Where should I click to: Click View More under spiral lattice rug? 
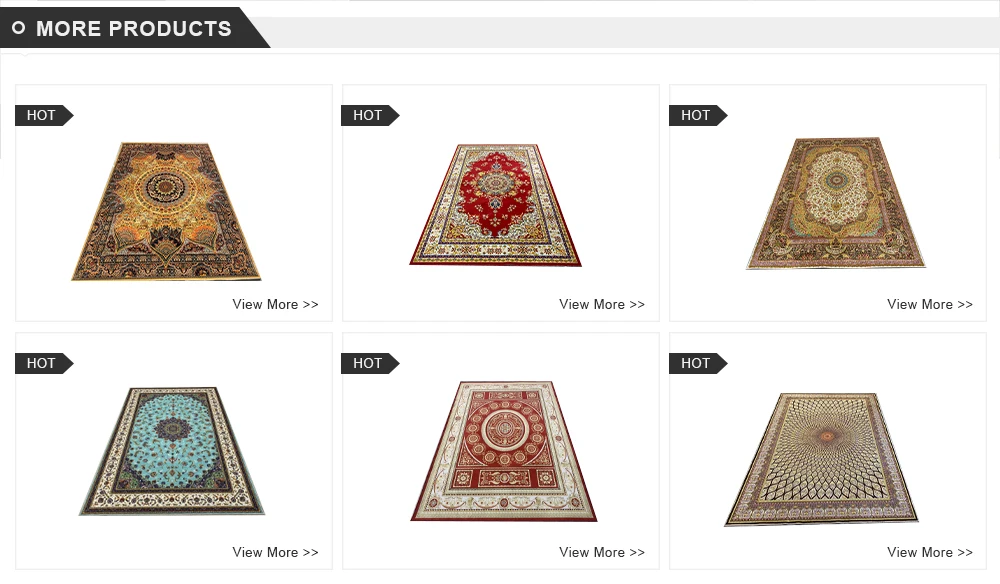pyautogui.click(x=930, y=552)
